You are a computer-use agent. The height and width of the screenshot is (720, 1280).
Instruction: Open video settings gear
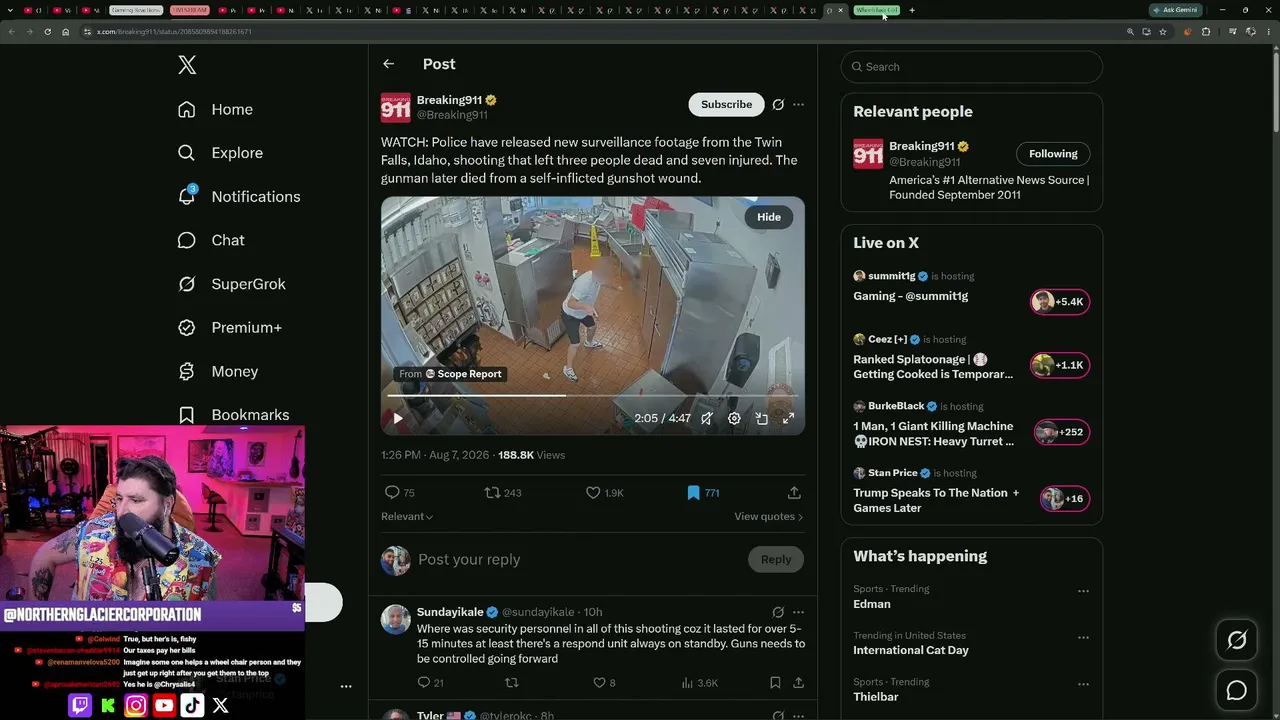(734, 419)
